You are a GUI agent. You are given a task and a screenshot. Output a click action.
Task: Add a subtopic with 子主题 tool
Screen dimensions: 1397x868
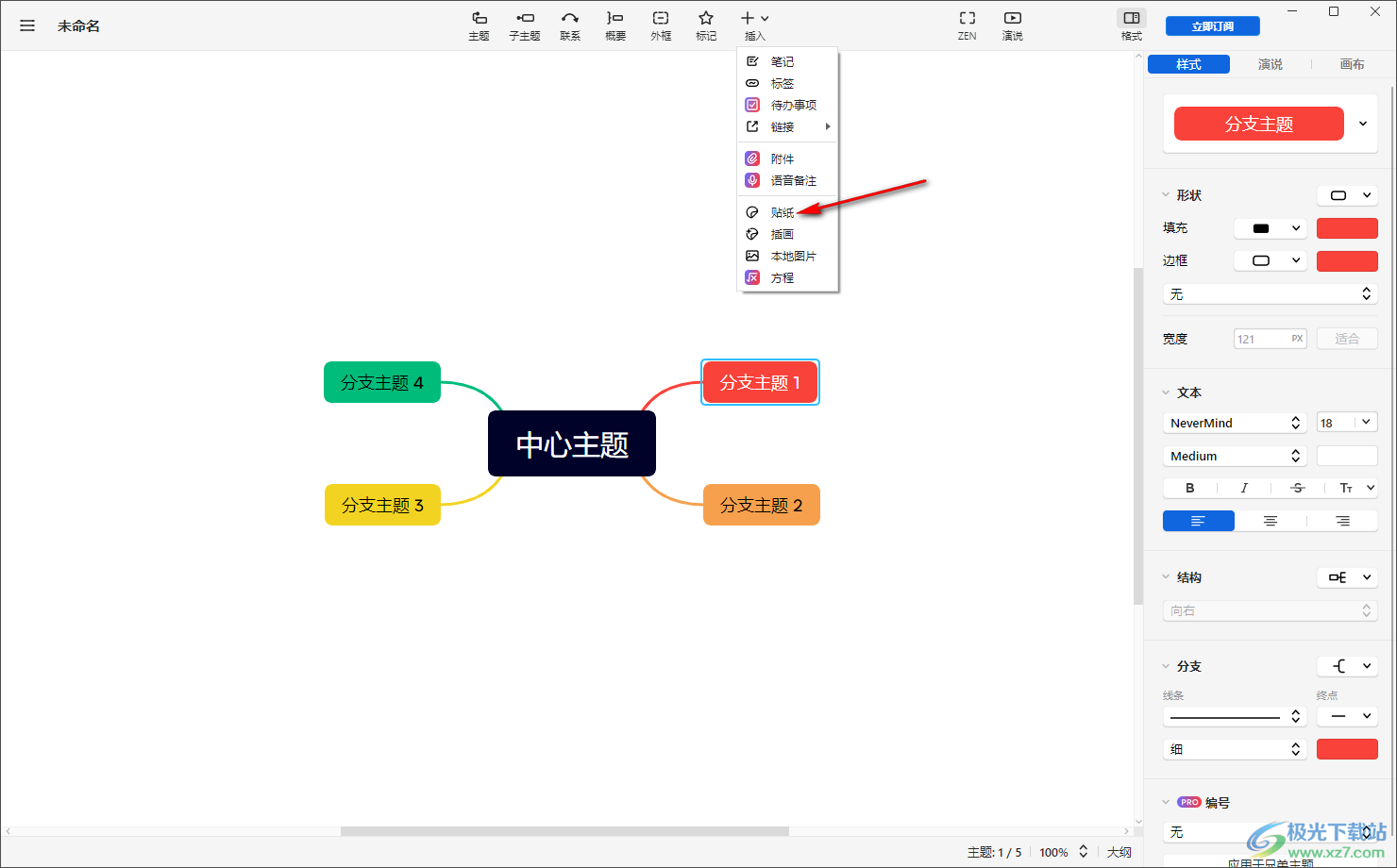coord(525,25)
